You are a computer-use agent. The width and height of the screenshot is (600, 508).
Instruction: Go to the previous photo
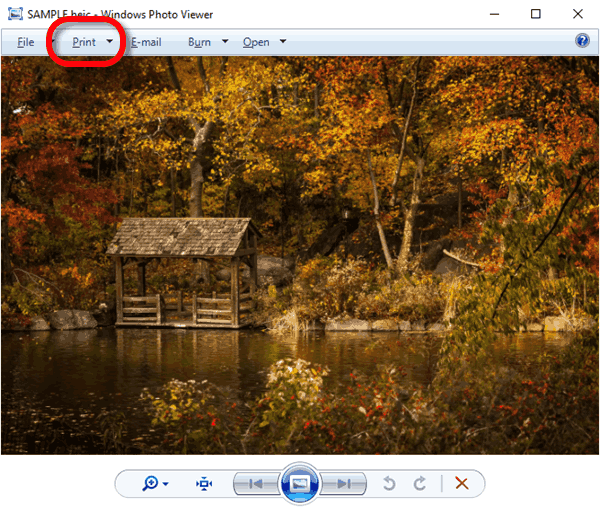tap(256, 484)
